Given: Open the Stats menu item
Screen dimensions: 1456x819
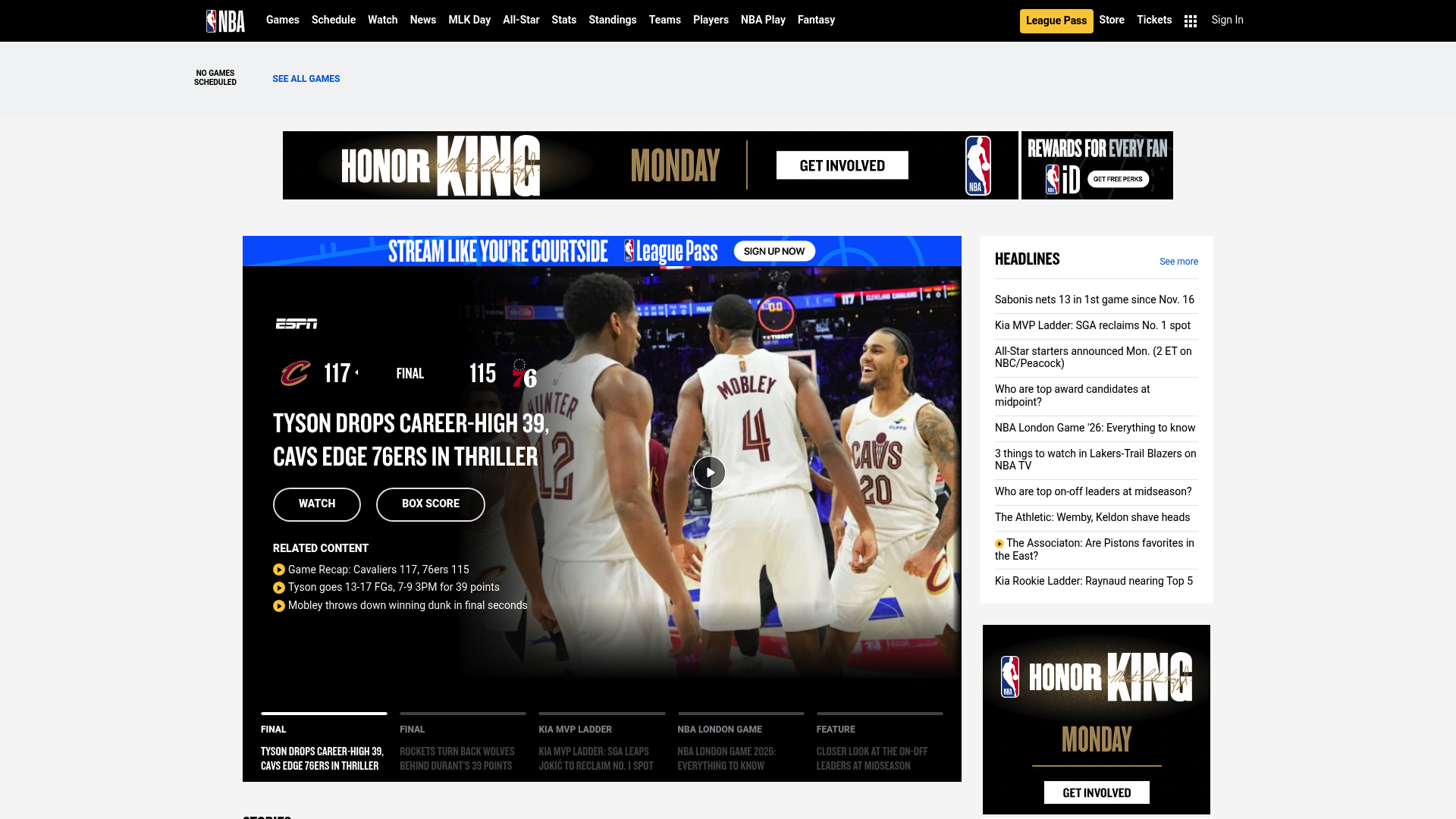Looking at the screenshot, I should click(x=563, y=20).
